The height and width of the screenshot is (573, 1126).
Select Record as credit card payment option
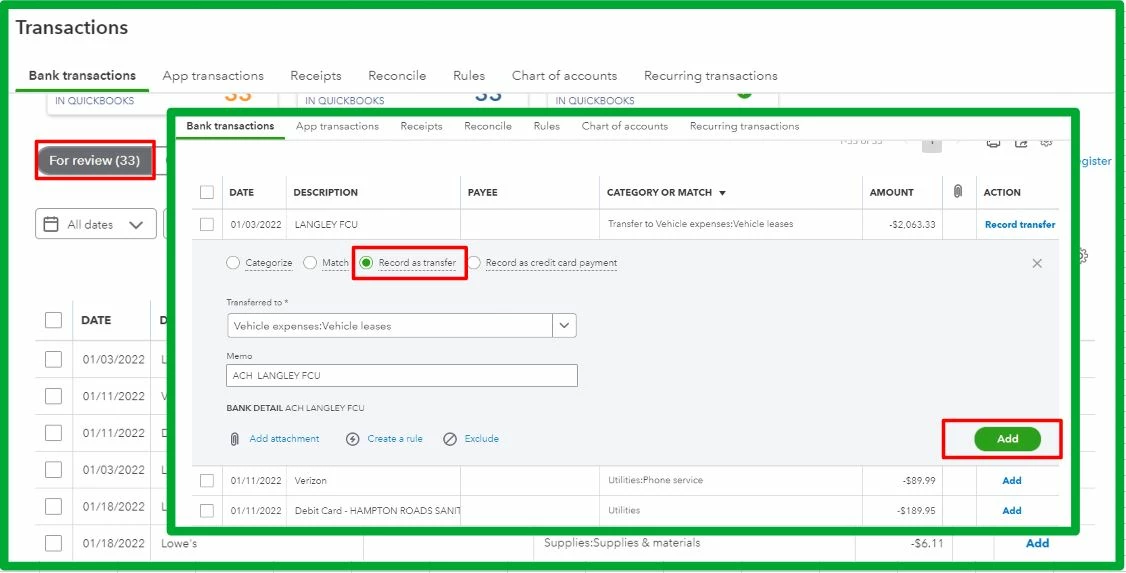coord(474,263)
